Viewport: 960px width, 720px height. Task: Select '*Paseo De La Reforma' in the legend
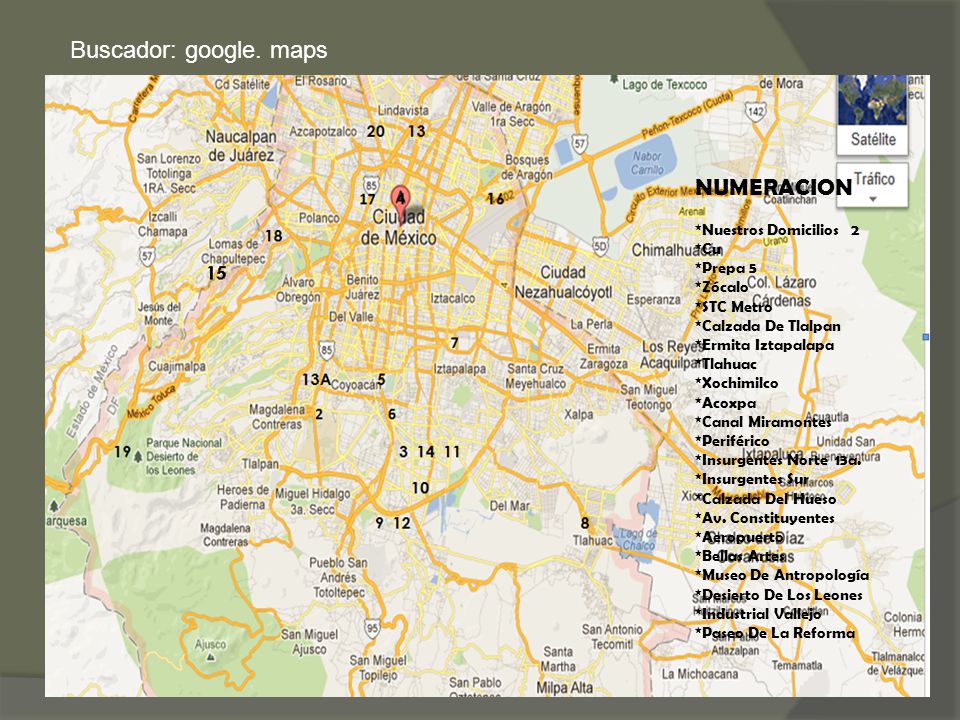(775, 633)
